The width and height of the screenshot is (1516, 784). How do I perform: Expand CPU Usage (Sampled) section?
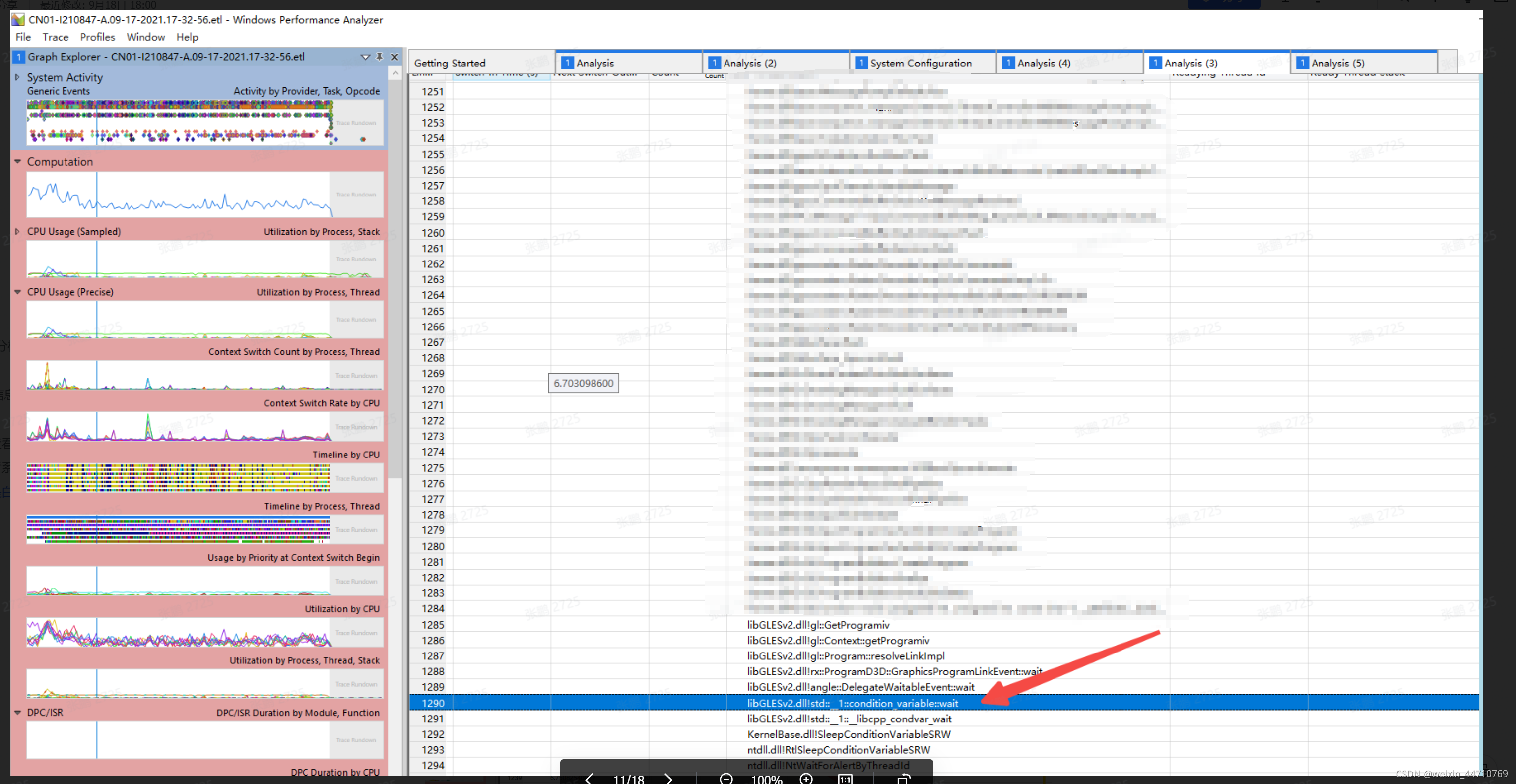click(x=17, y=231)
